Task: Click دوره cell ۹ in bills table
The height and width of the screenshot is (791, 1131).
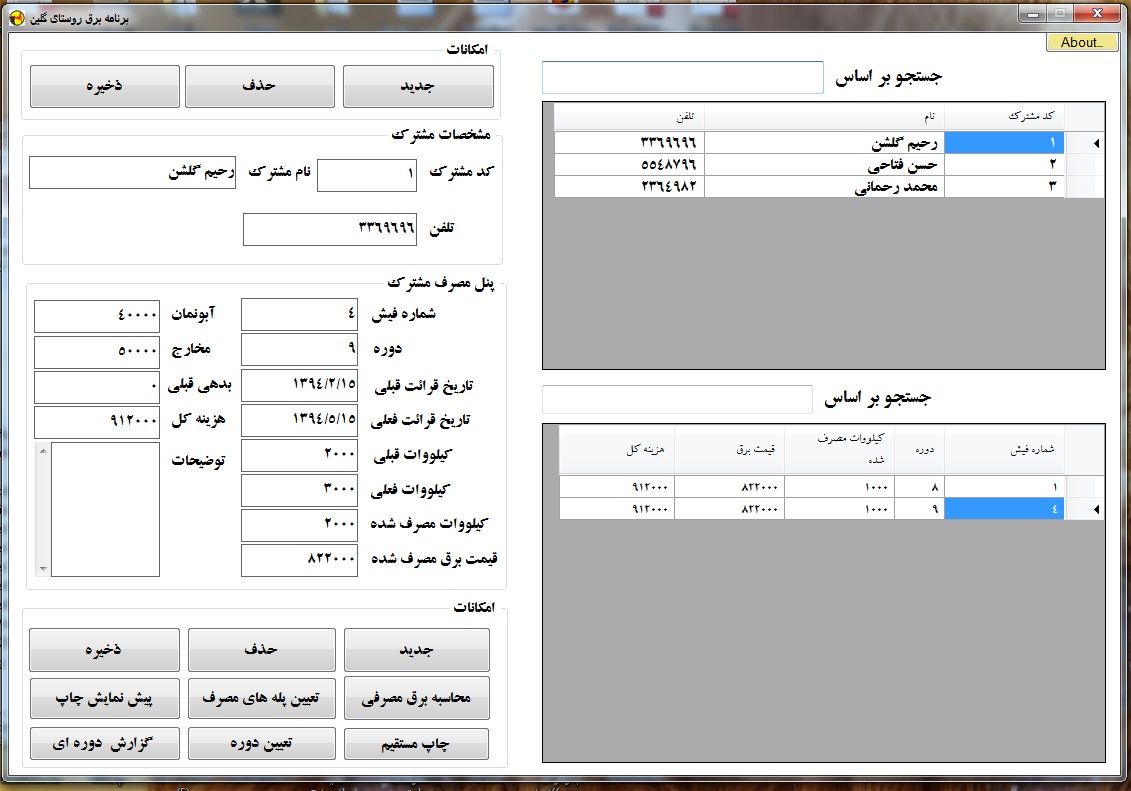Action: click(x=920, y=509)
